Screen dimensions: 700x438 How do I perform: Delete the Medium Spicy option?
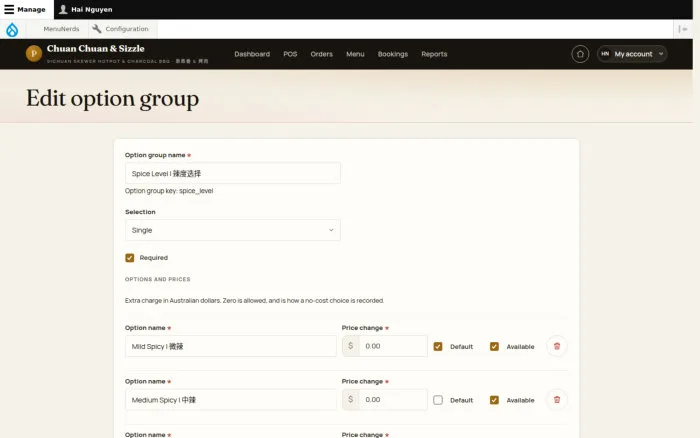[557, 400]
